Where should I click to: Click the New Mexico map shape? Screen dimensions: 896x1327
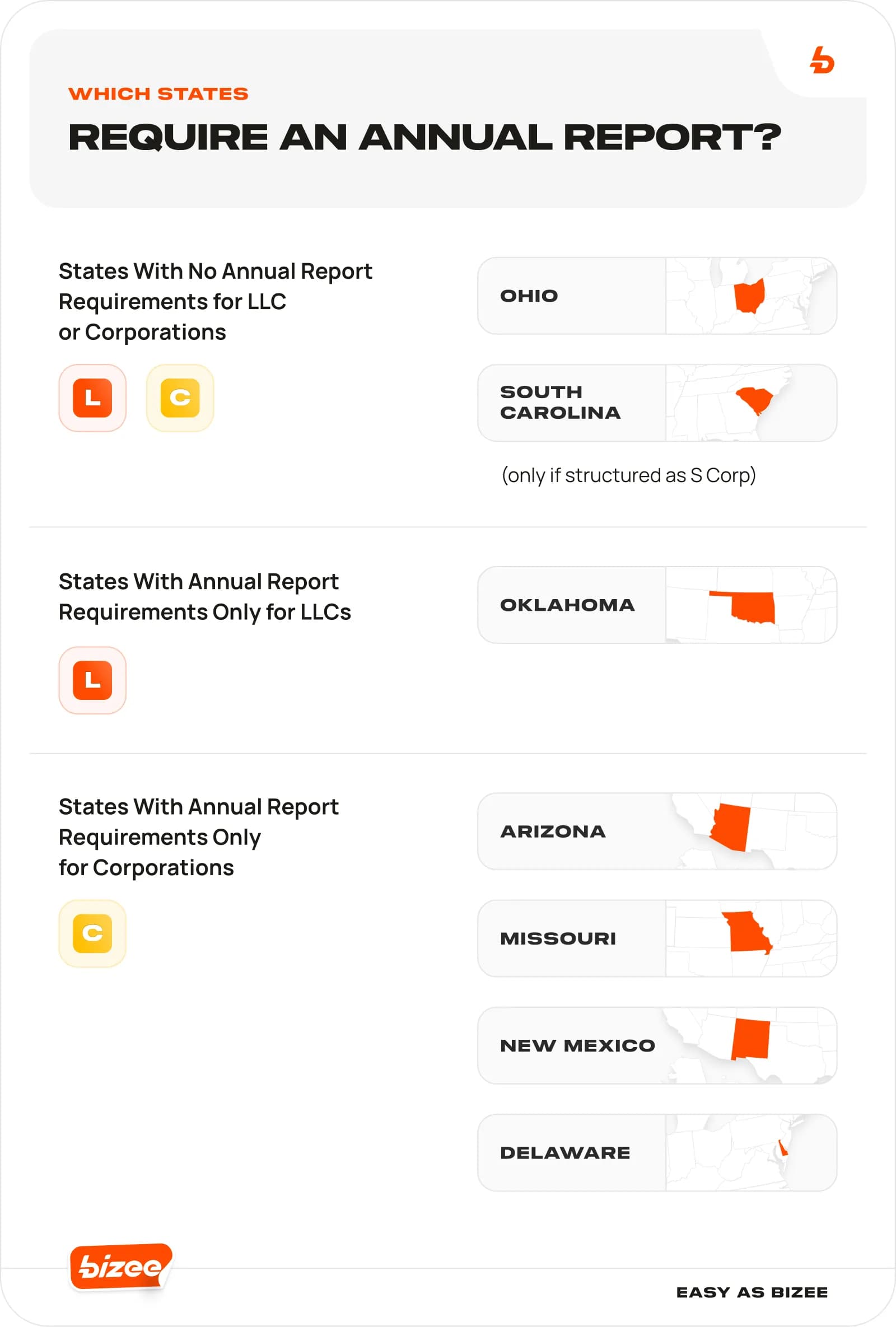coord(750,1039)
